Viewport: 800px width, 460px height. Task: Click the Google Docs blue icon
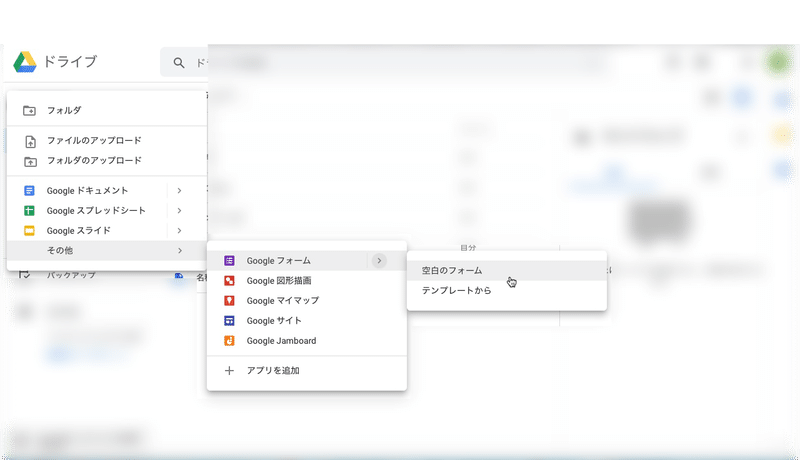[30, 191]
